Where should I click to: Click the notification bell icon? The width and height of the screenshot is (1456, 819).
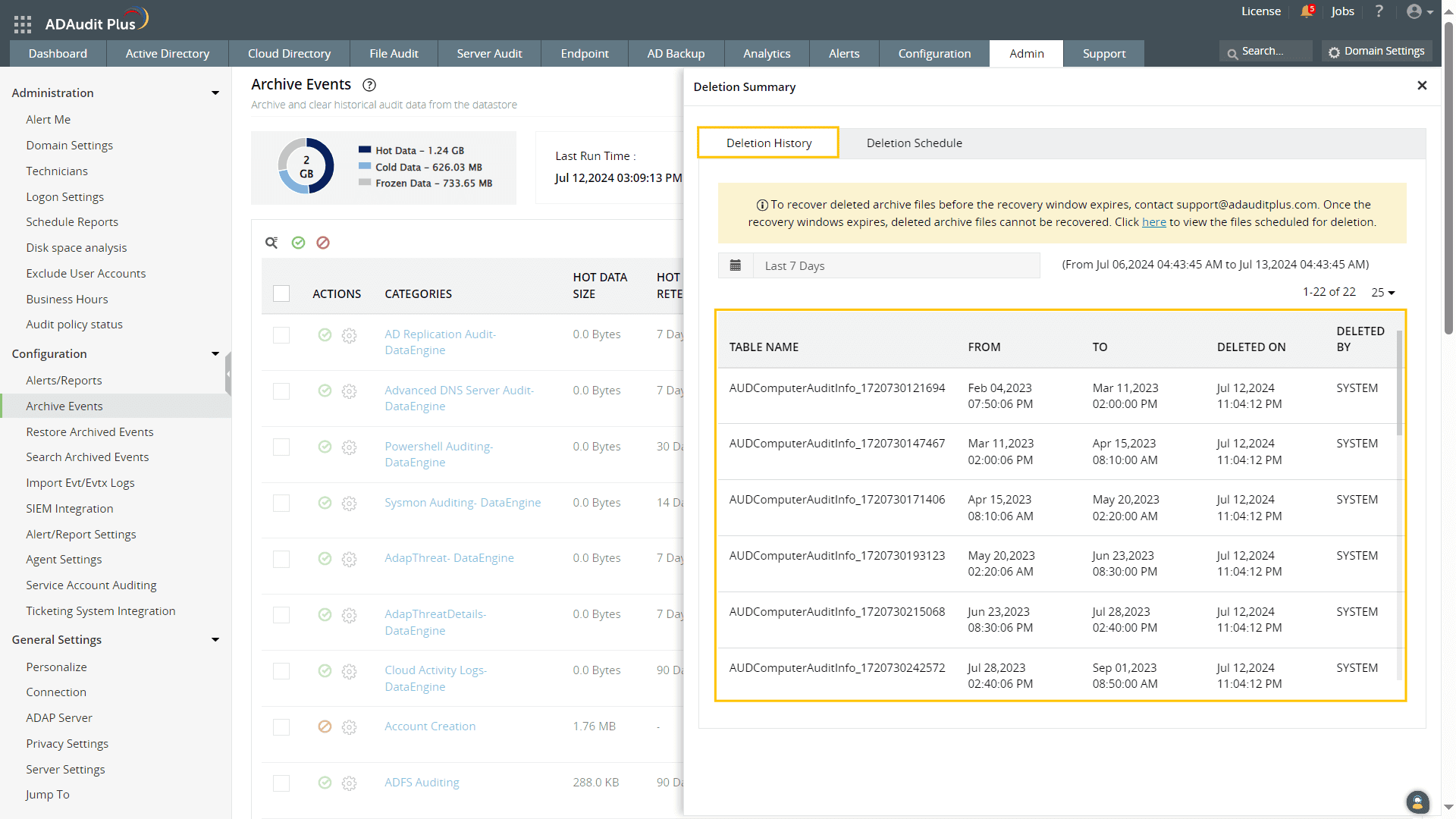point(1306,11)
